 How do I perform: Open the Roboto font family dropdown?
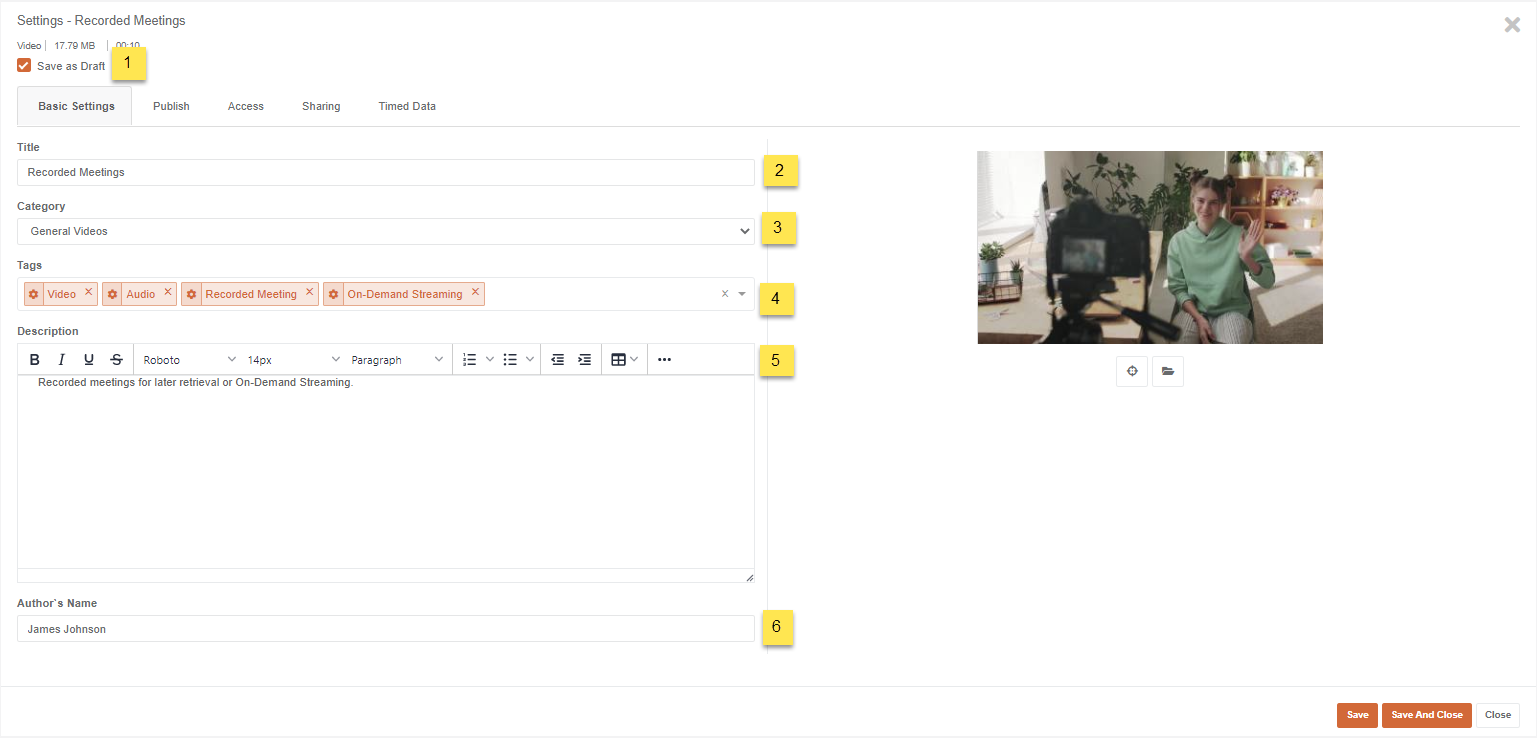(x=189, y=360)
